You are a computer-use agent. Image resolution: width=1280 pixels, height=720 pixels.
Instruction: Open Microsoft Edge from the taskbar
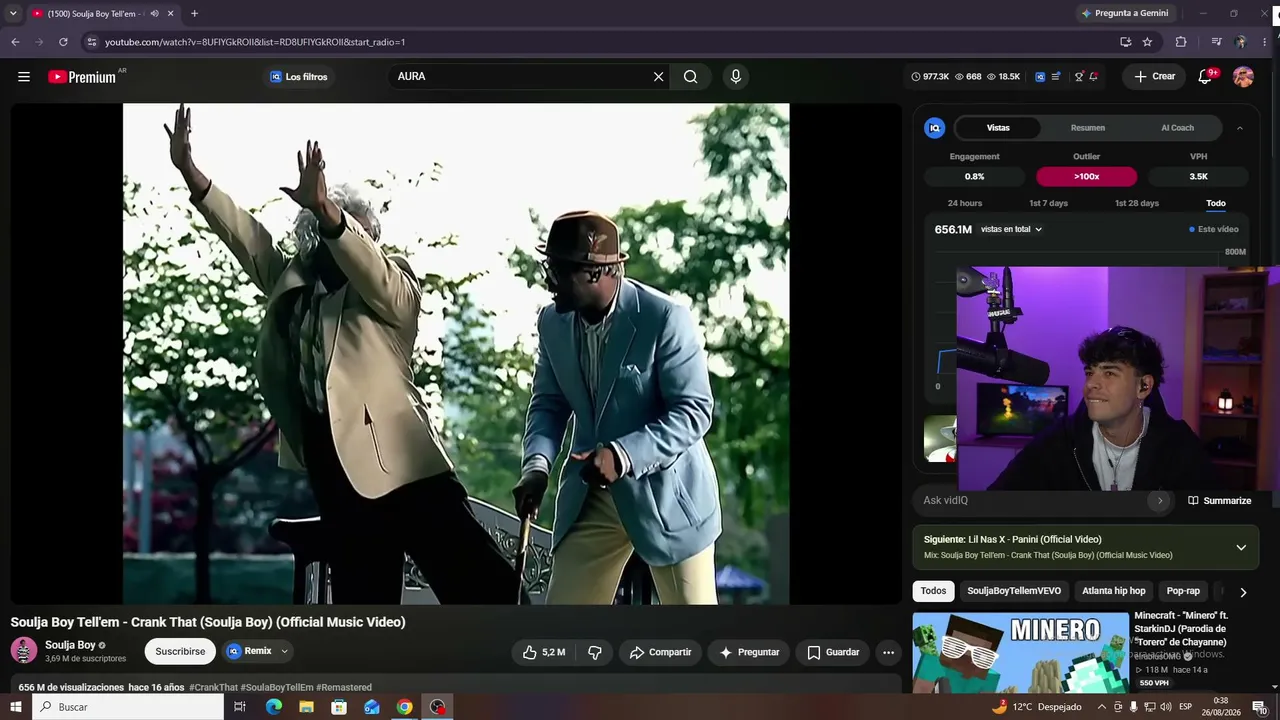274,707
